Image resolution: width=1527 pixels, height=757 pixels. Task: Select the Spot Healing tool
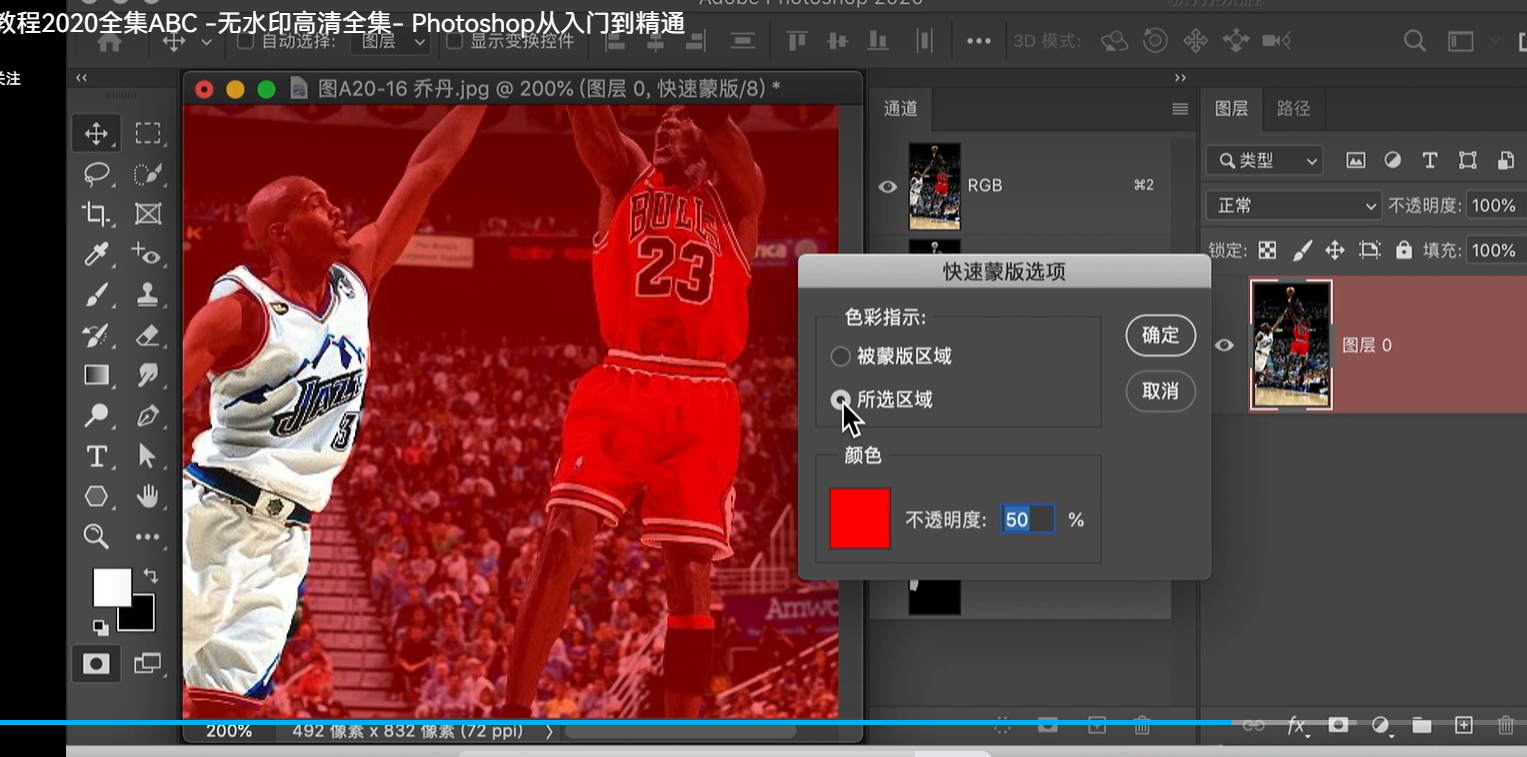pyautogui.click(x=148, y=254)
